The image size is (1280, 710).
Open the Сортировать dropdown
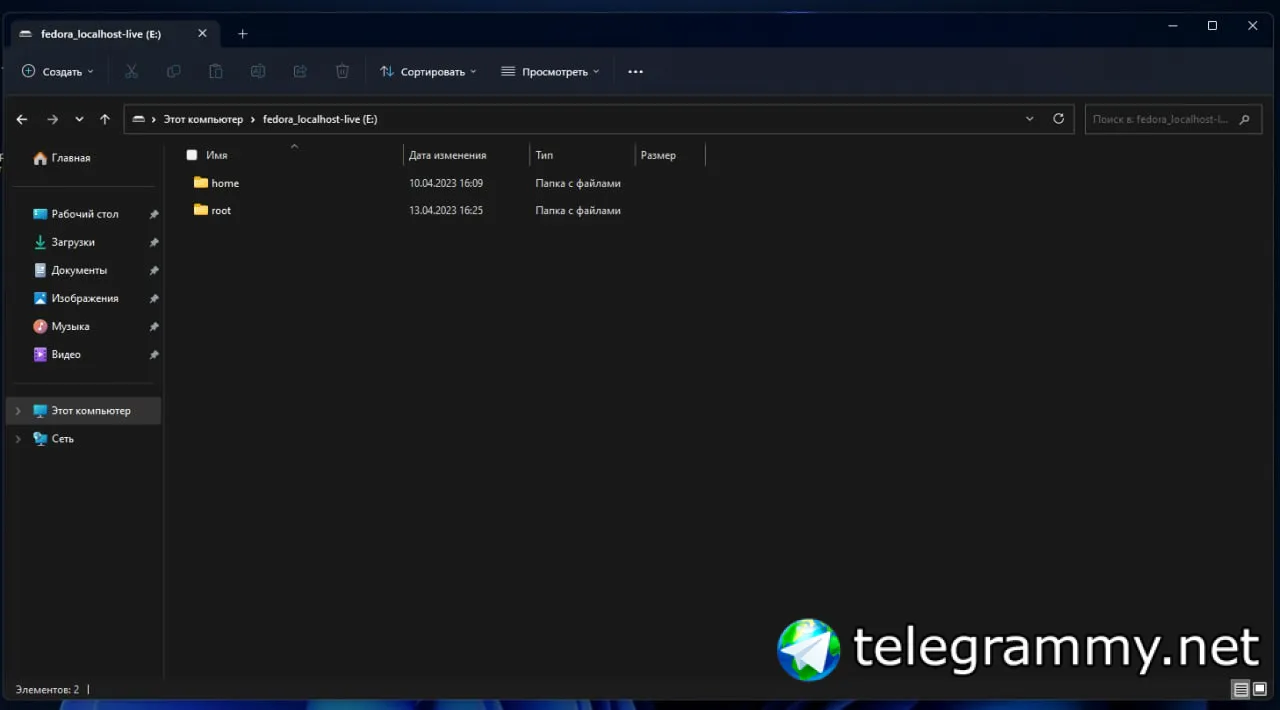pos(428,72)
